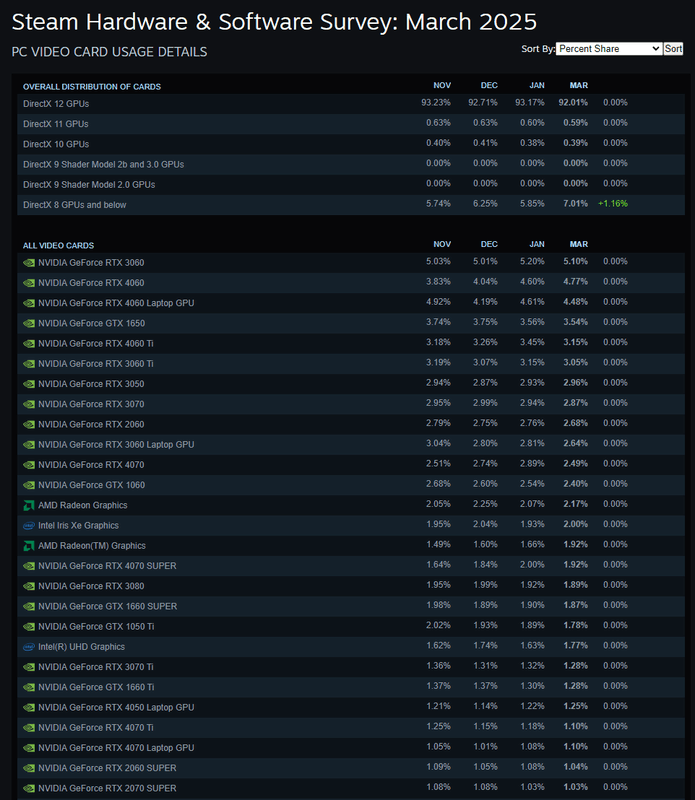Click NVIDIA logo beside GeForce RTX 2060
Viewport: 695px width, 800px height.
[29, 424]
